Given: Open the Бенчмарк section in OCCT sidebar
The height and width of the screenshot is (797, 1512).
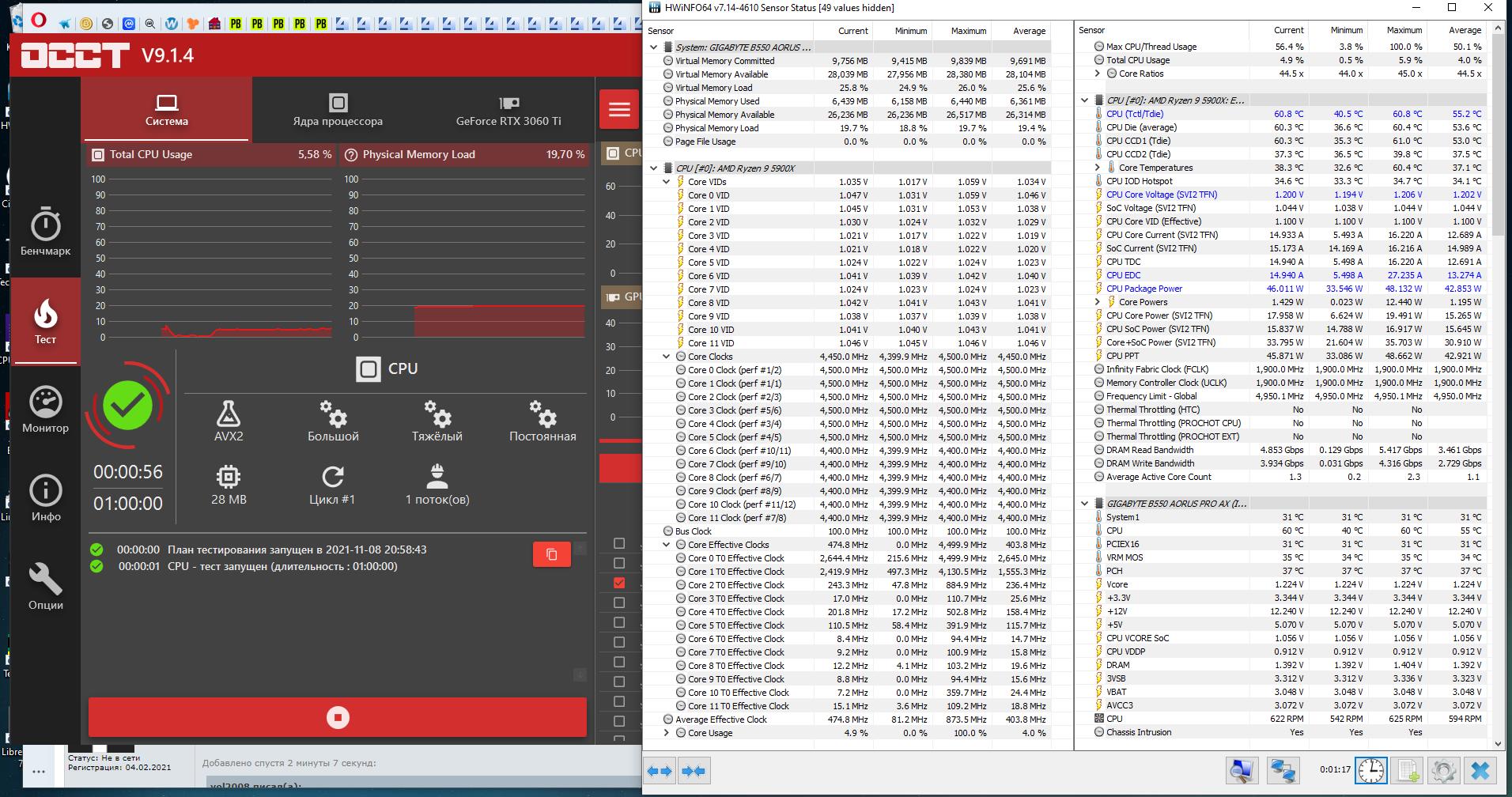Looking at the screenshot, I should tap(45, 232).
